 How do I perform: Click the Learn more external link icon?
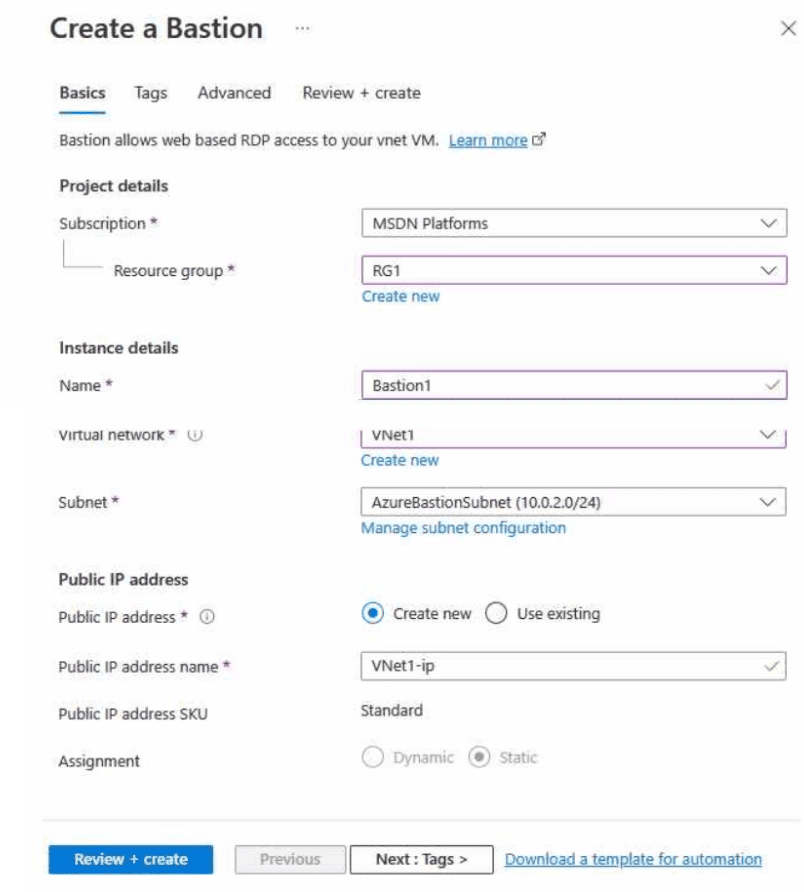(539, 141)
